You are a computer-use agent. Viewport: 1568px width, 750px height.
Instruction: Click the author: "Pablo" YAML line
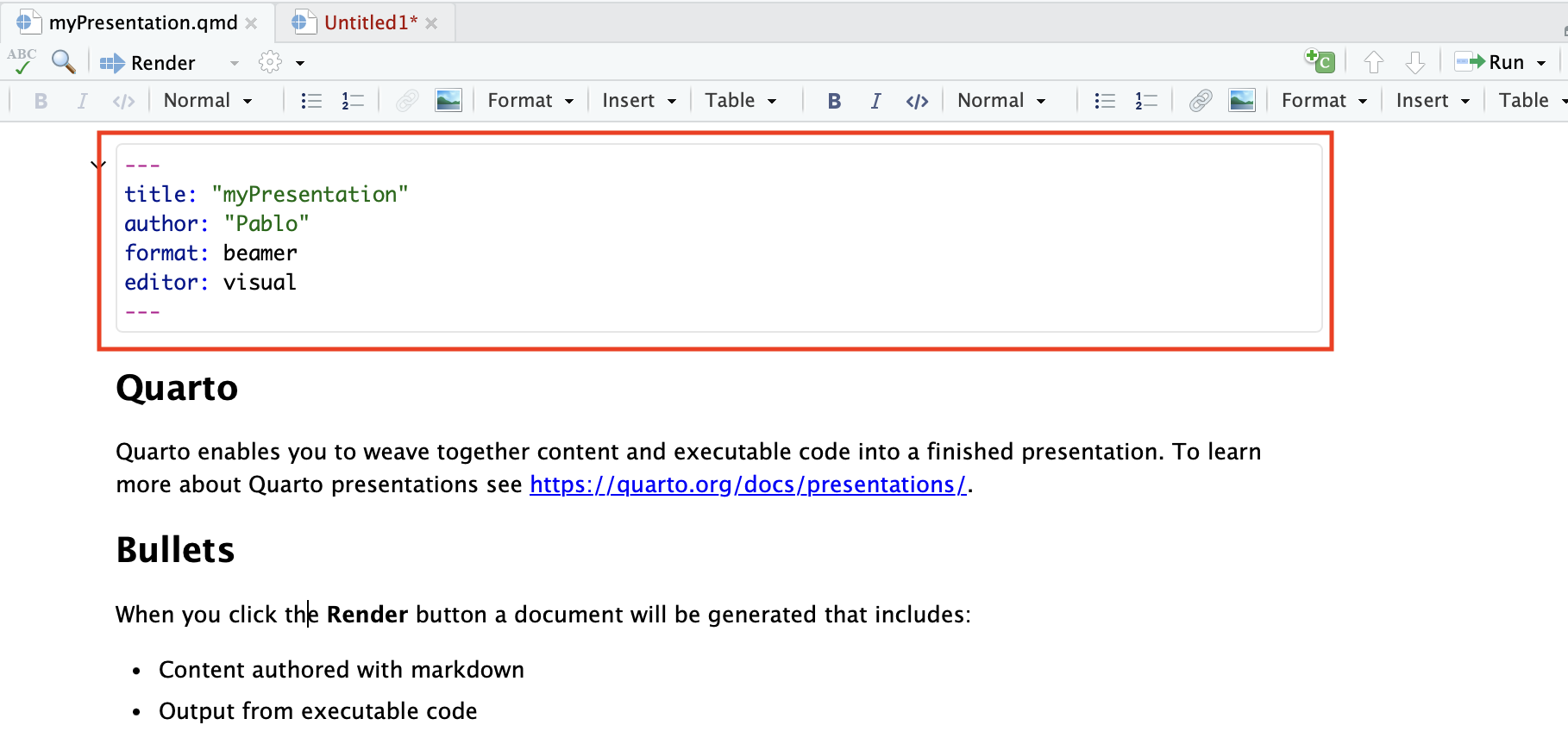pyautogui.click(x=216, y=223)
